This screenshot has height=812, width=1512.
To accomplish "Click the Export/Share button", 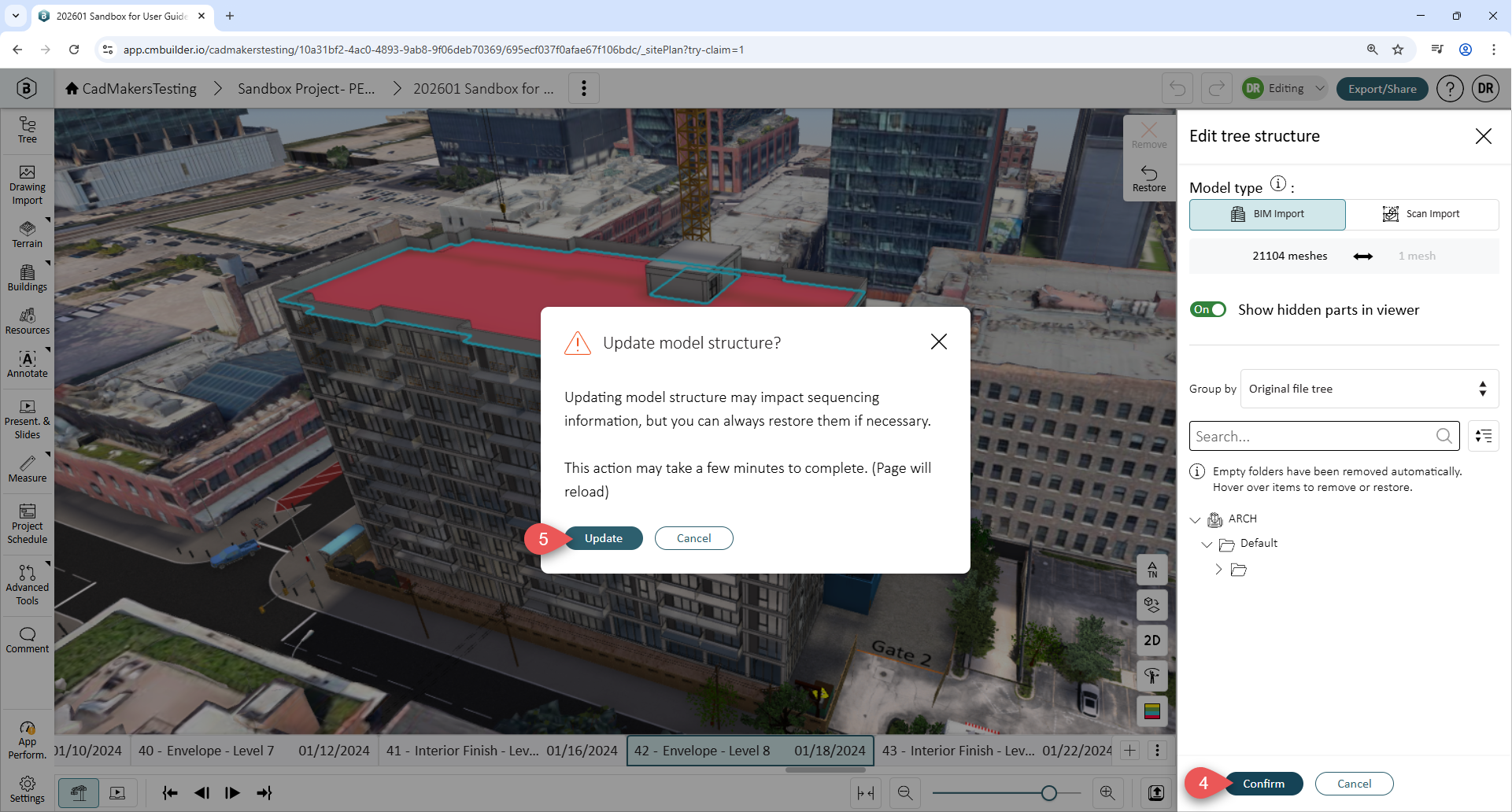I will pos(1382,89).
